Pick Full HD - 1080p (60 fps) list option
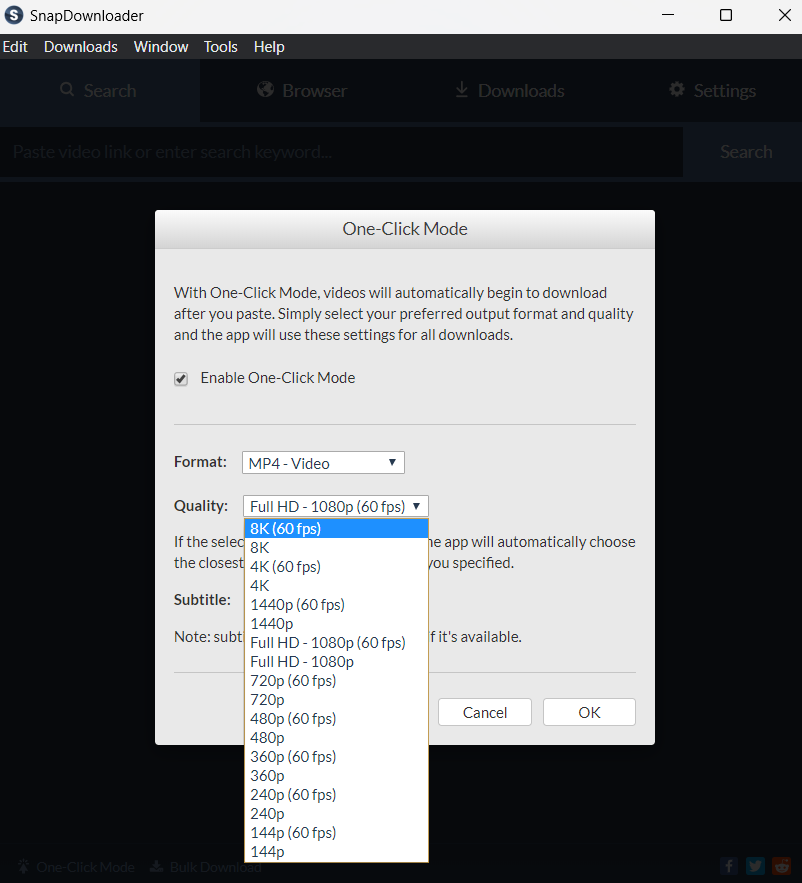This screenshot has height=883, width=802. click(336, 643)
